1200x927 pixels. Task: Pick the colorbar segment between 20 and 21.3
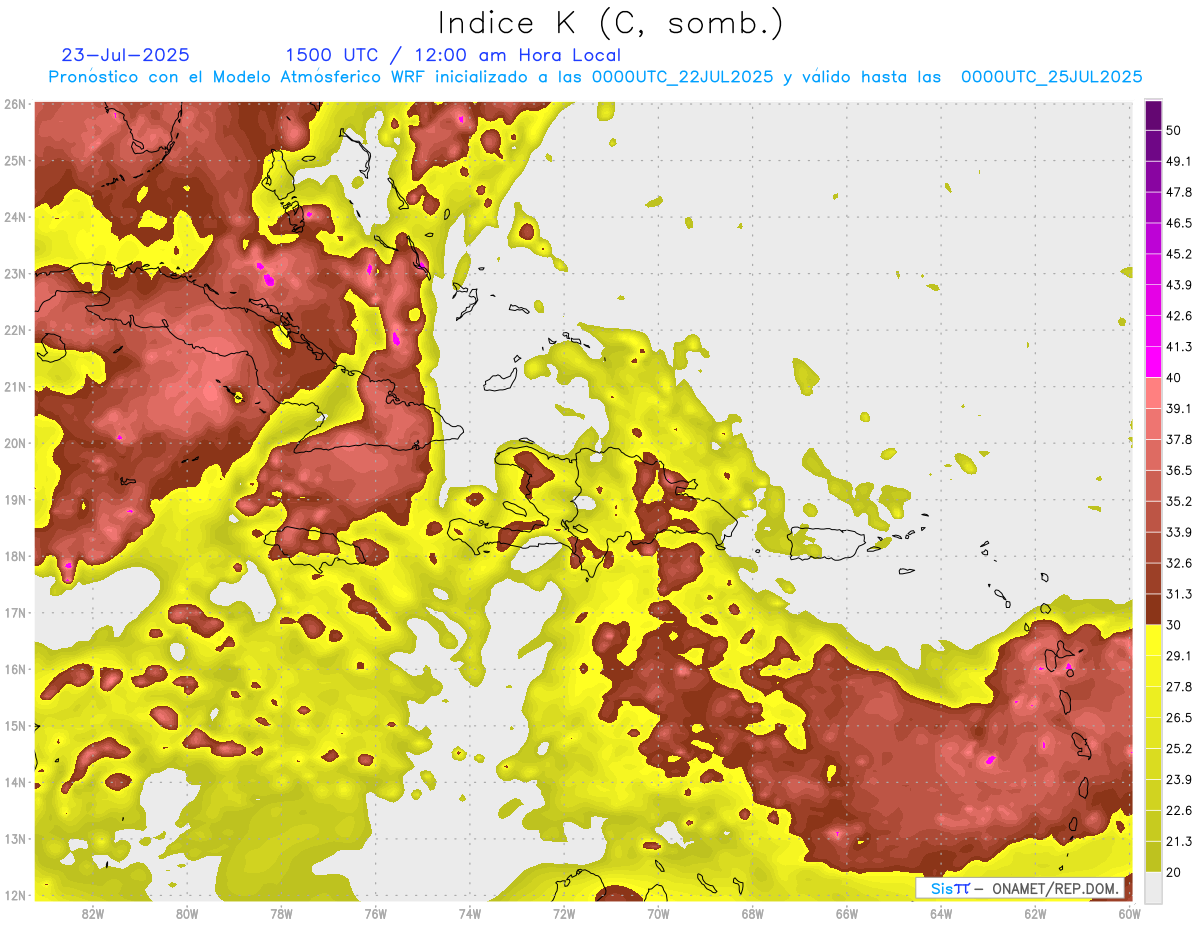click(1153, 856)
